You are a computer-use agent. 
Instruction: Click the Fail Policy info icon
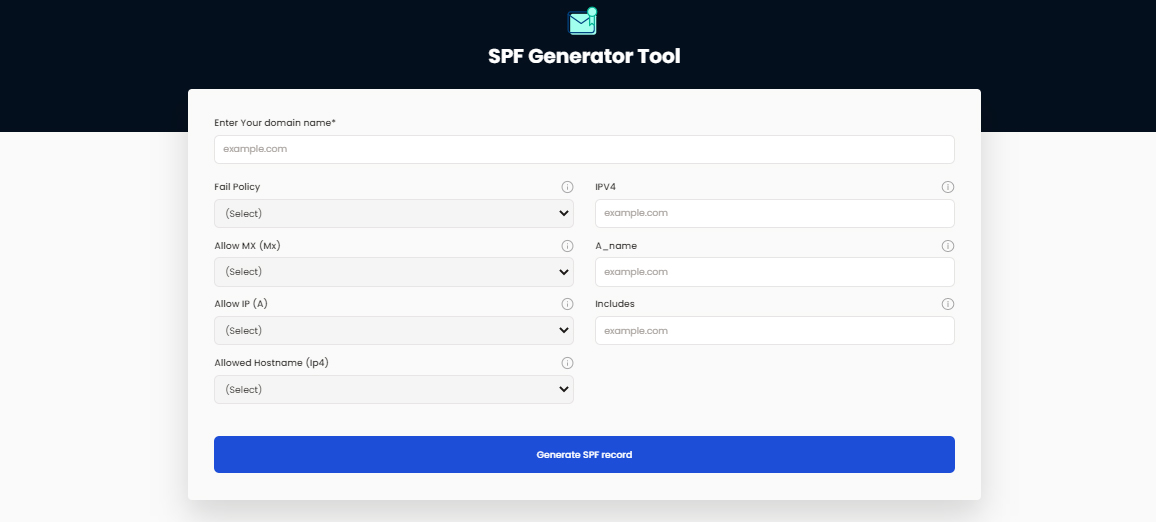pos(567,187)
